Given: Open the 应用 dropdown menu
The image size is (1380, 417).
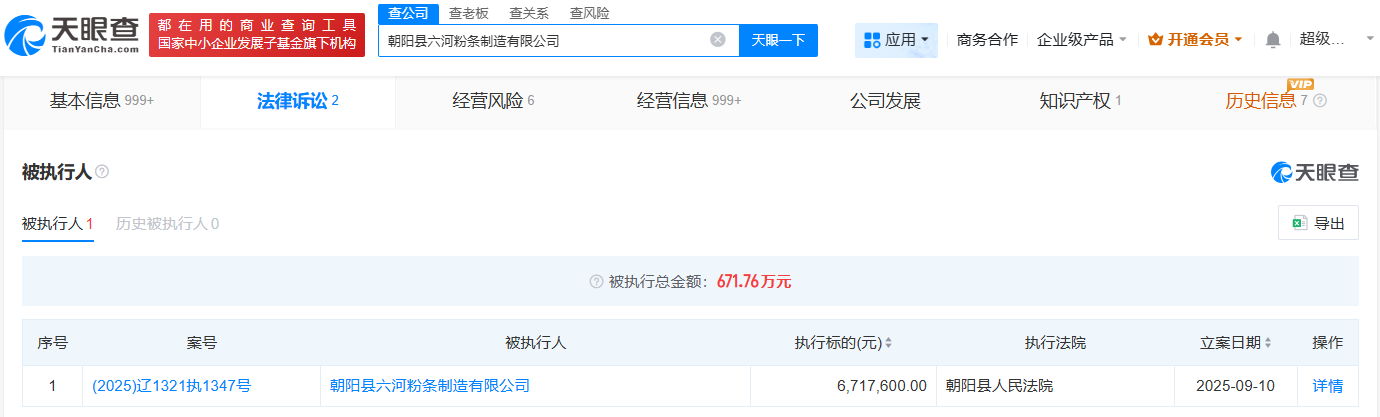Looking at the screenshot, I should pos(896,40).
